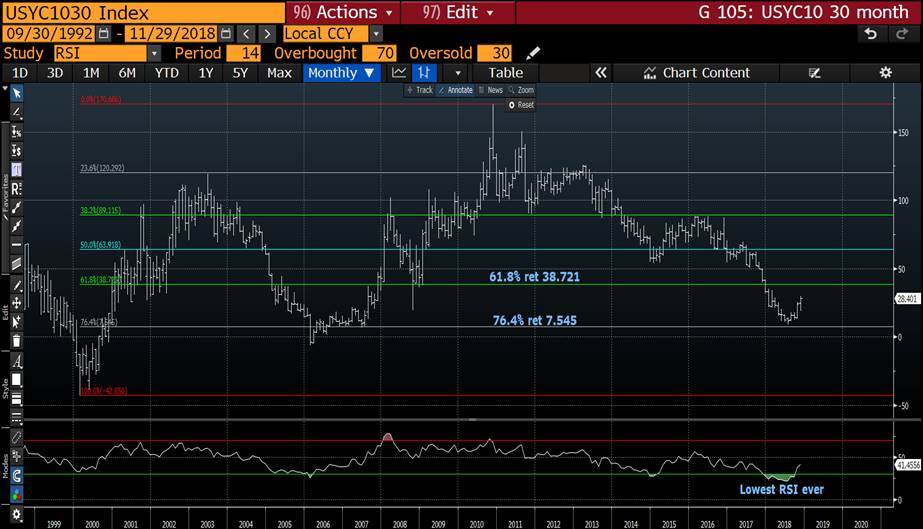
Task: Go to next date range arrow
Action: [267, 34]
